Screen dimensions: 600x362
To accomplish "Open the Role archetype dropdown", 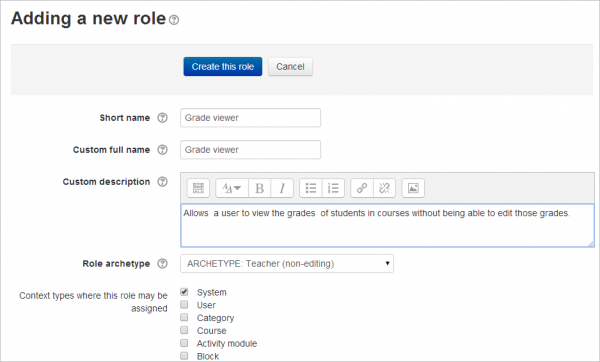I will 287,264.
